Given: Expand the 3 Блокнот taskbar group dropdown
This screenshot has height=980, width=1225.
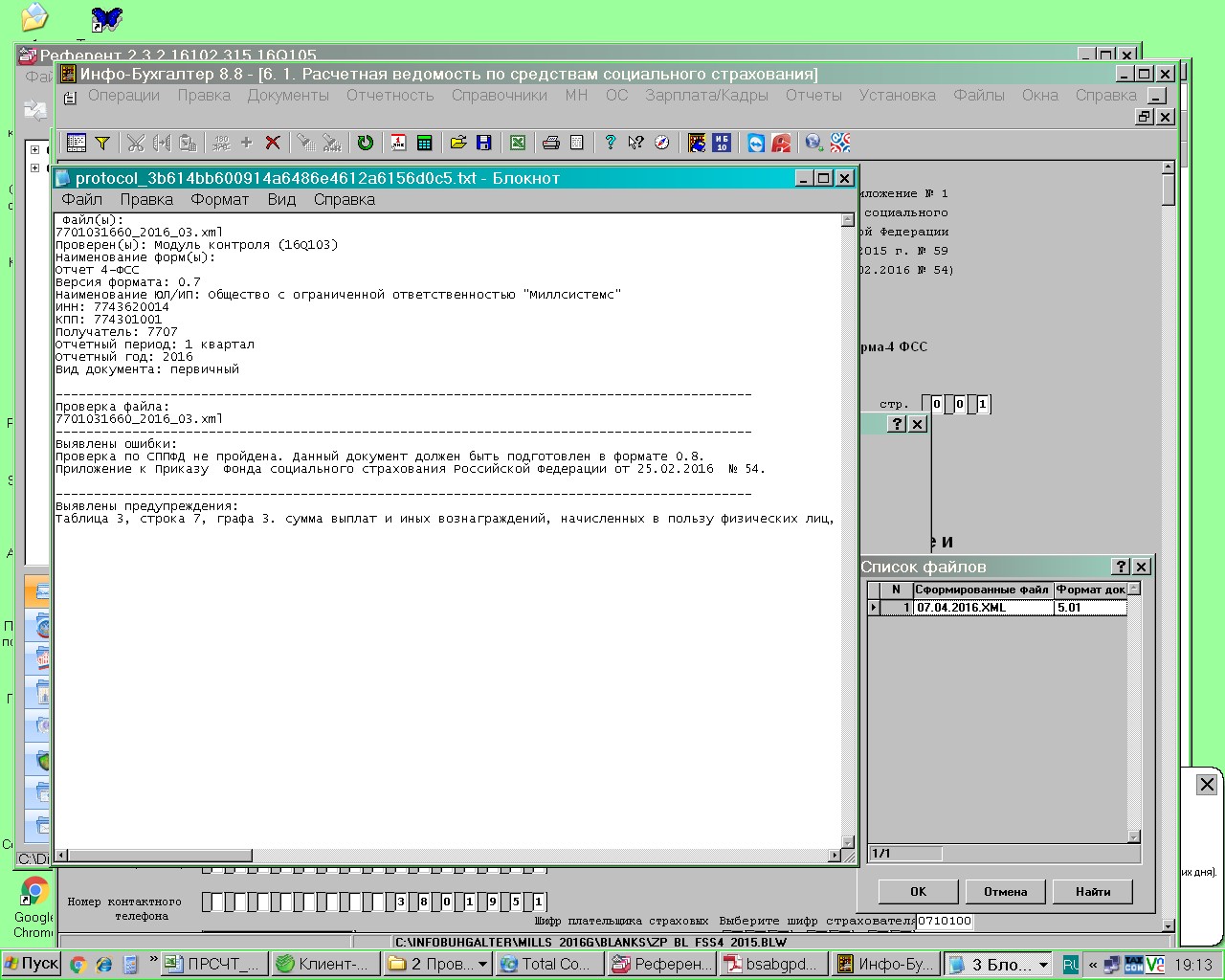Looking at the screenshot, I should [1043, 965].
